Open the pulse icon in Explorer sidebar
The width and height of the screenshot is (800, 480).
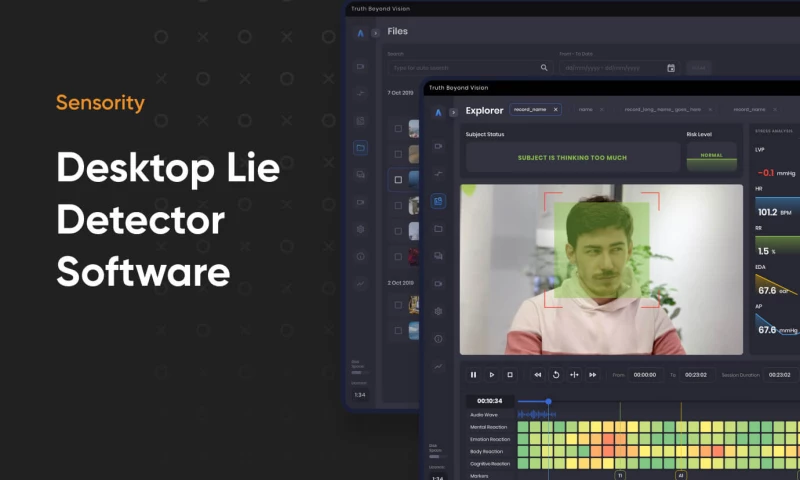tap(438, 173)
